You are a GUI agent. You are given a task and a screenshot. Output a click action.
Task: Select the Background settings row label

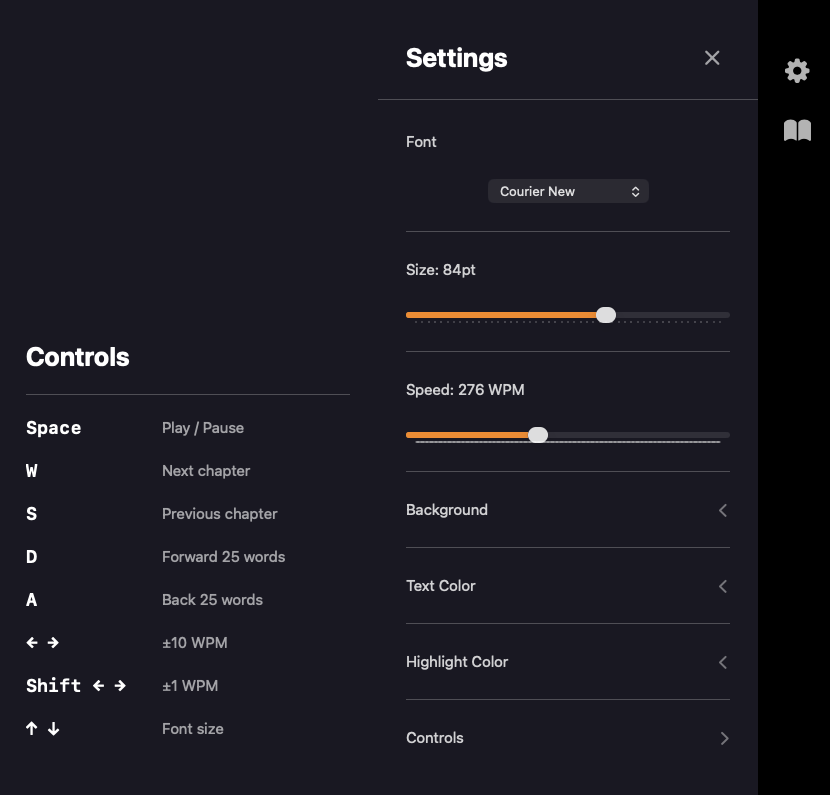pos(447,510)
